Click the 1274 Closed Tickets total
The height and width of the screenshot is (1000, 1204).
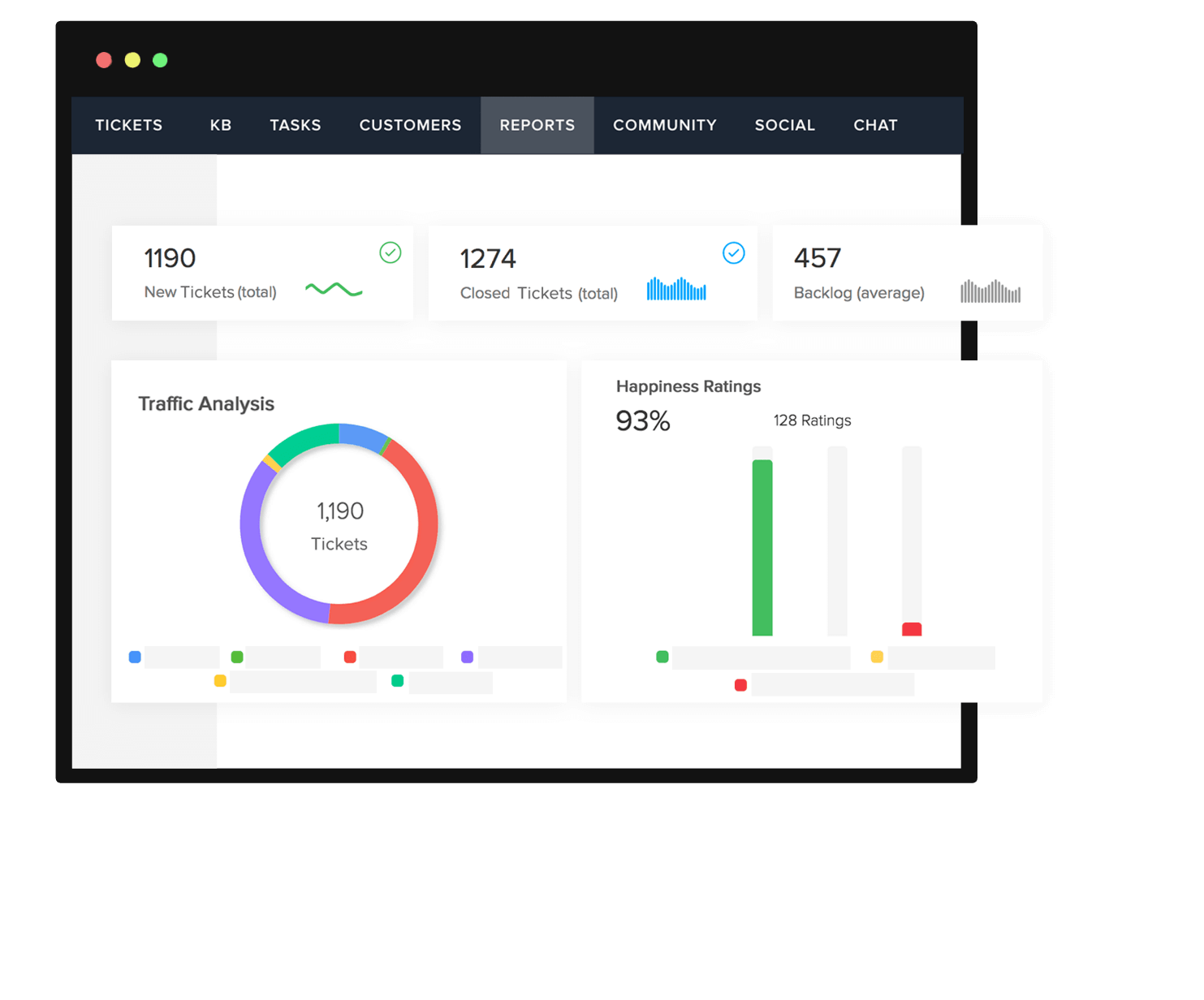tap(487, 258)
